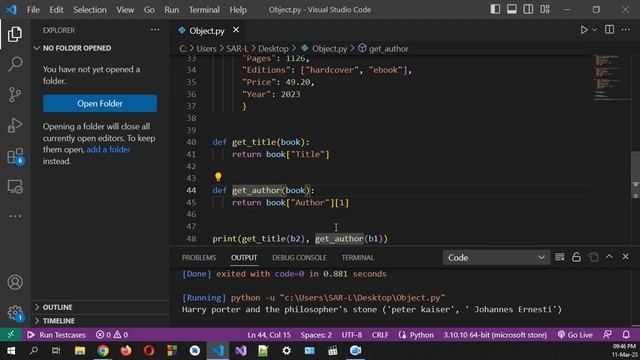
Task: Click Desktop in the breadcrumb path
Action: tap(273, 49)
